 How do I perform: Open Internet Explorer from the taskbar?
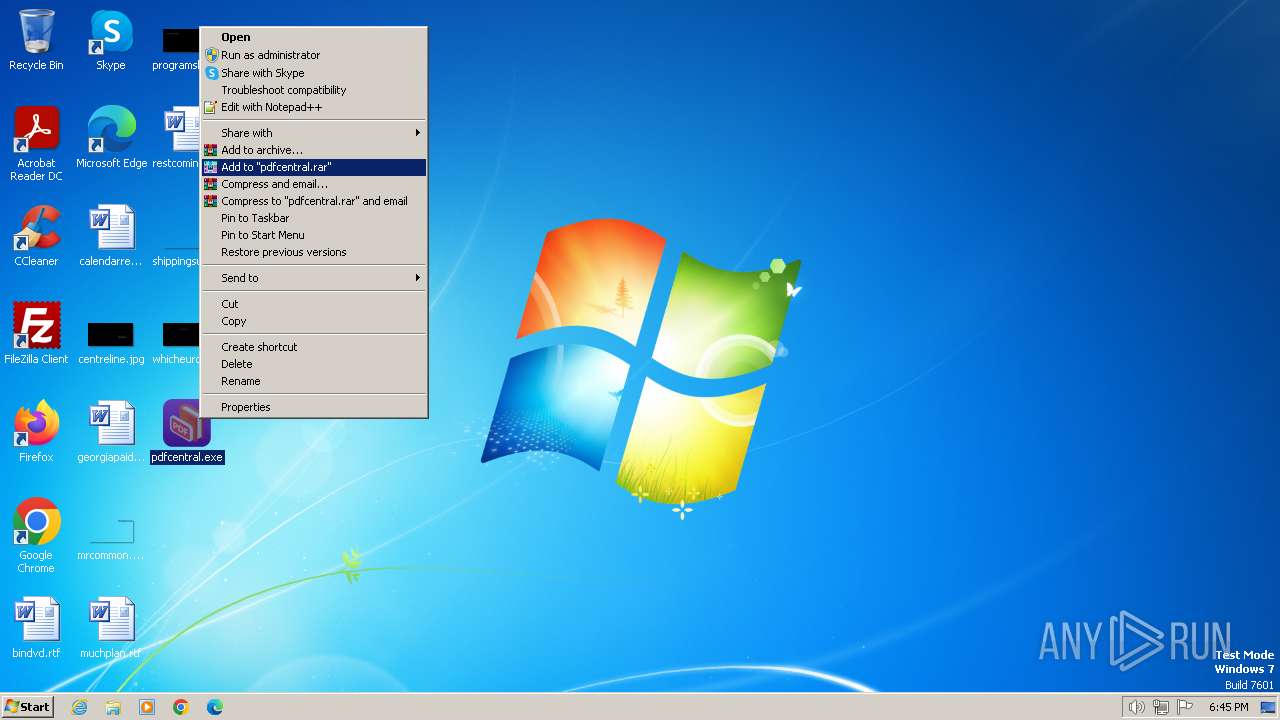(x=80, y=707)
